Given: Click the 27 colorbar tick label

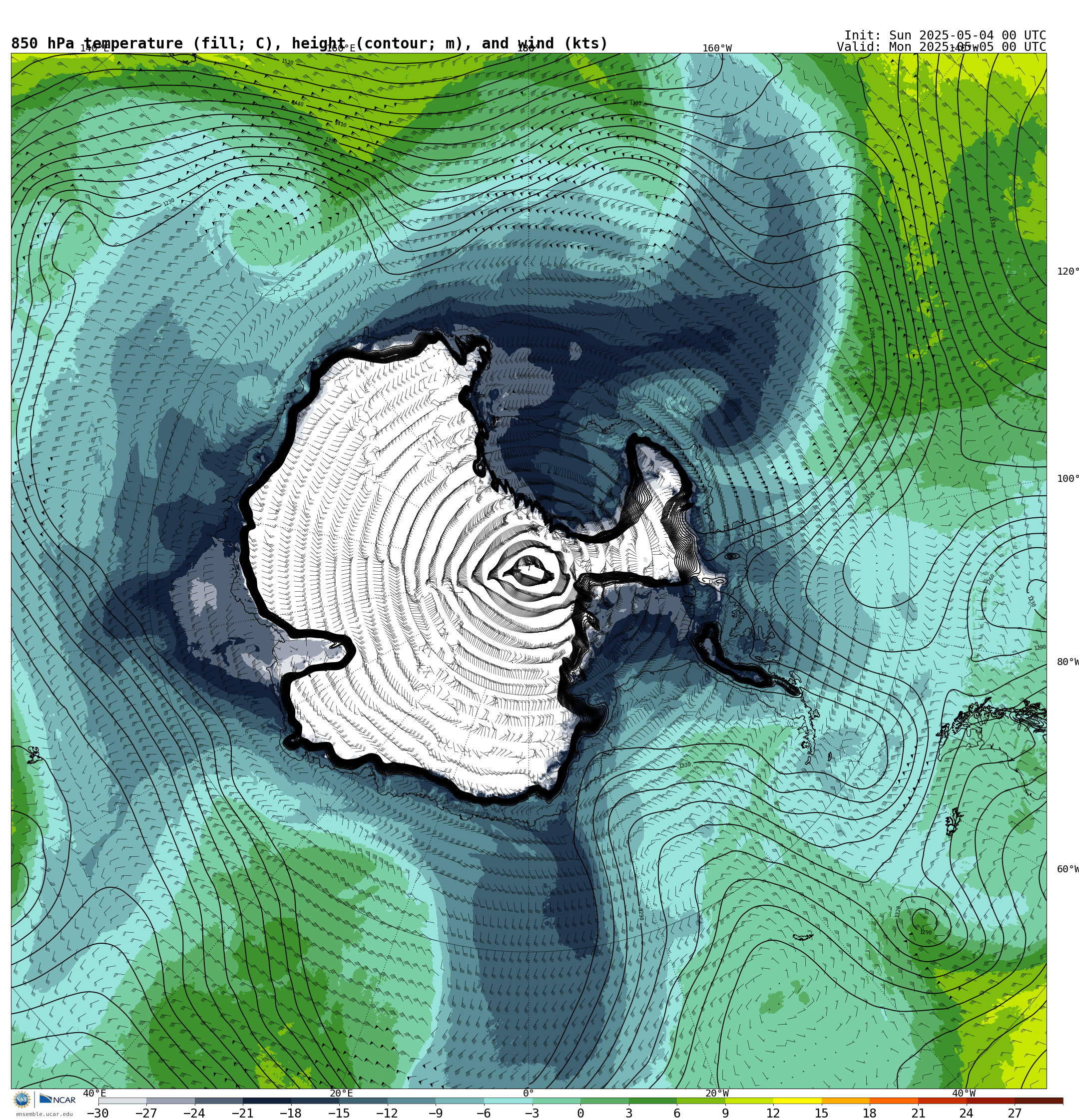Looking at the screenshot, I should point(1015,1113).
